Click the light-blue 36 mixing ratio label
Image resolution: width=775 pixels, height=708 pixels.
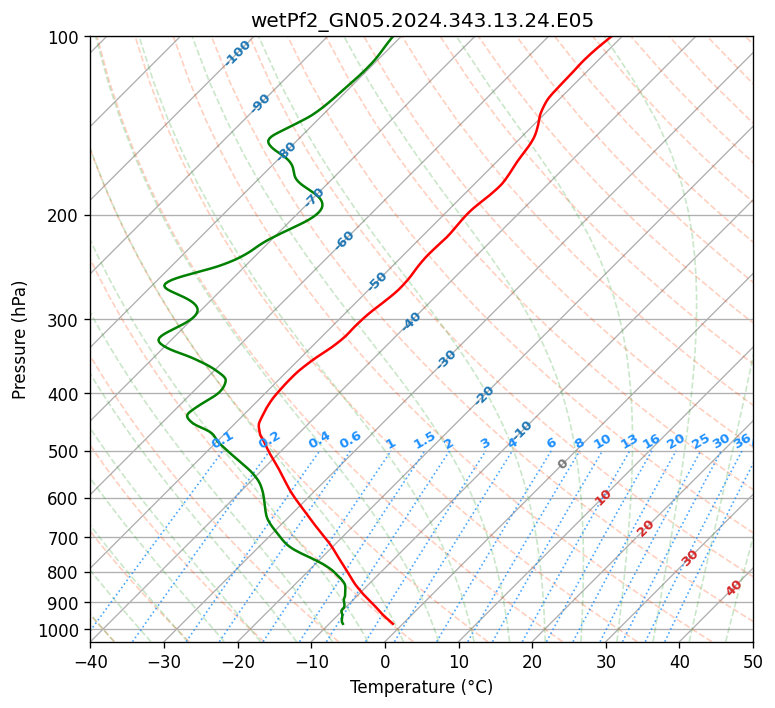742,441
